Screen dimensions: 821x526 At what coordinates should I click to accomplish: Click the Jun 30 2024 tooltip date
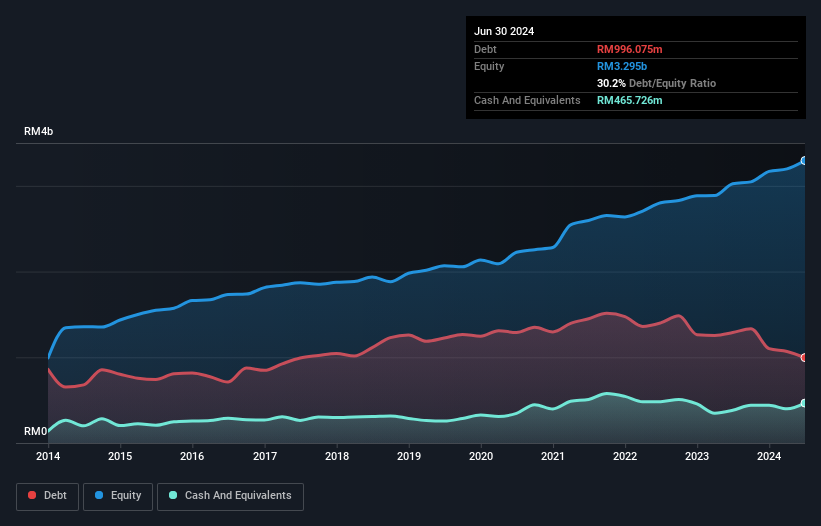[504, 31]
